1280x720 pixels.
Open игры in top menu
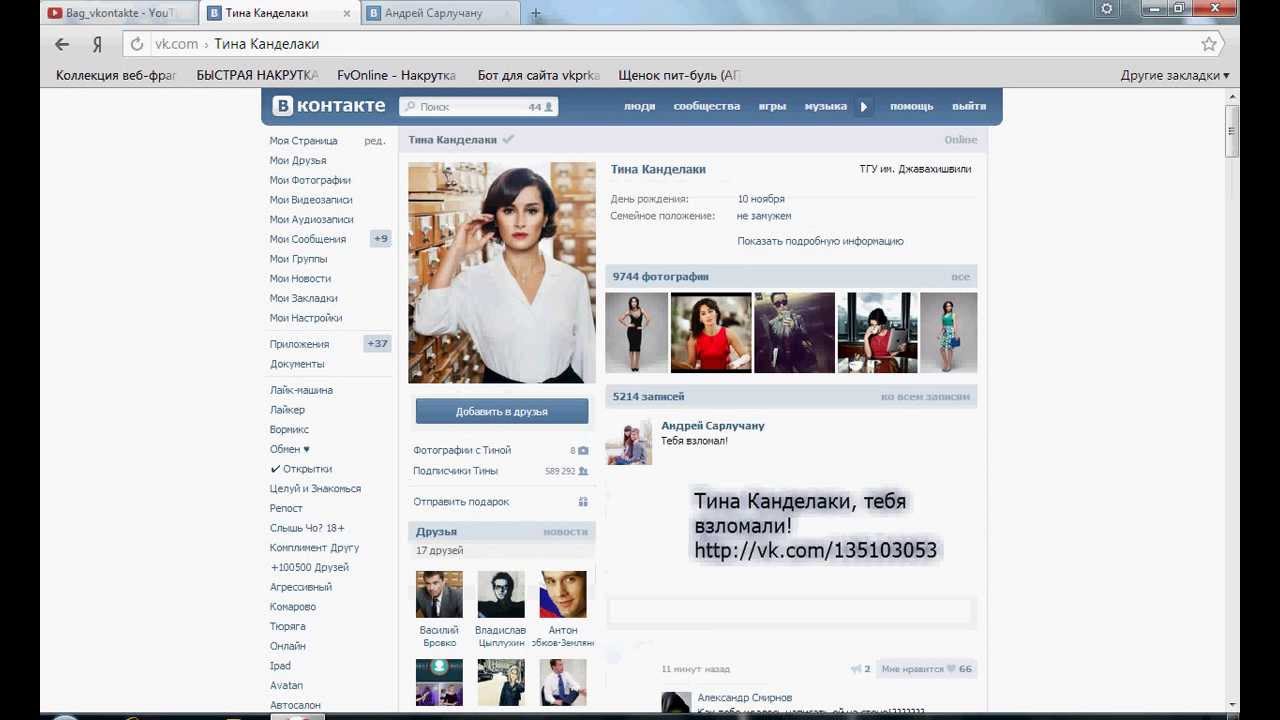click(772, 106)
